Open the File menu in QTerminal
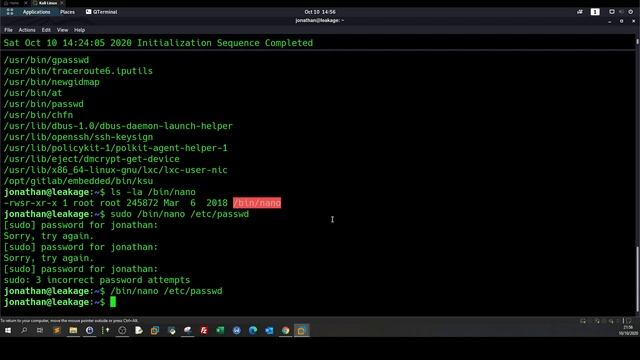Image resolution: width=640 pixels, height=360 pixels. pos(8,30)
